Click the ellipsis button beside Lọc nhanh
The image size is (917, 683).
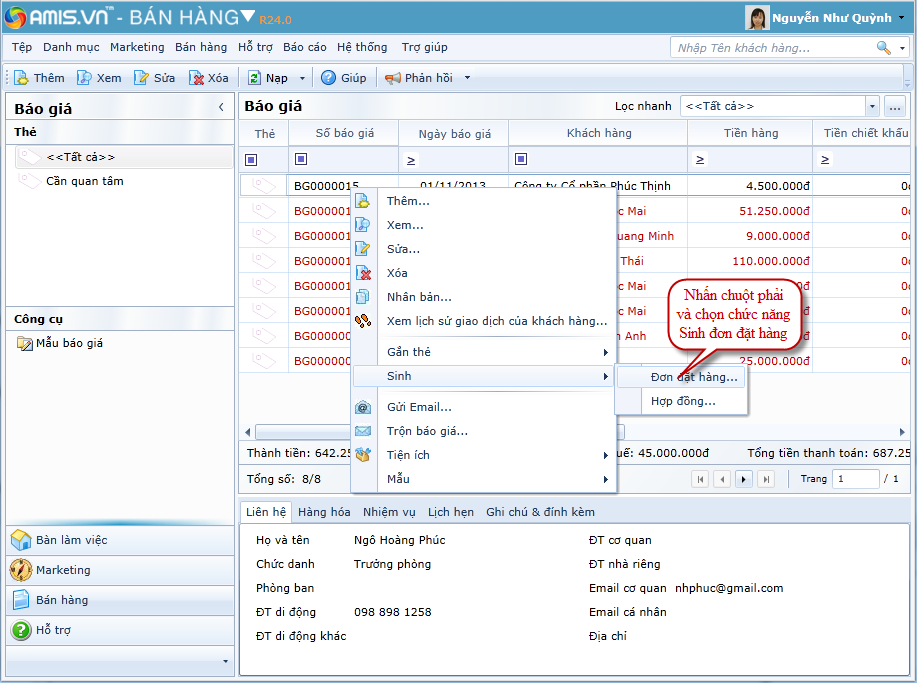895,106
